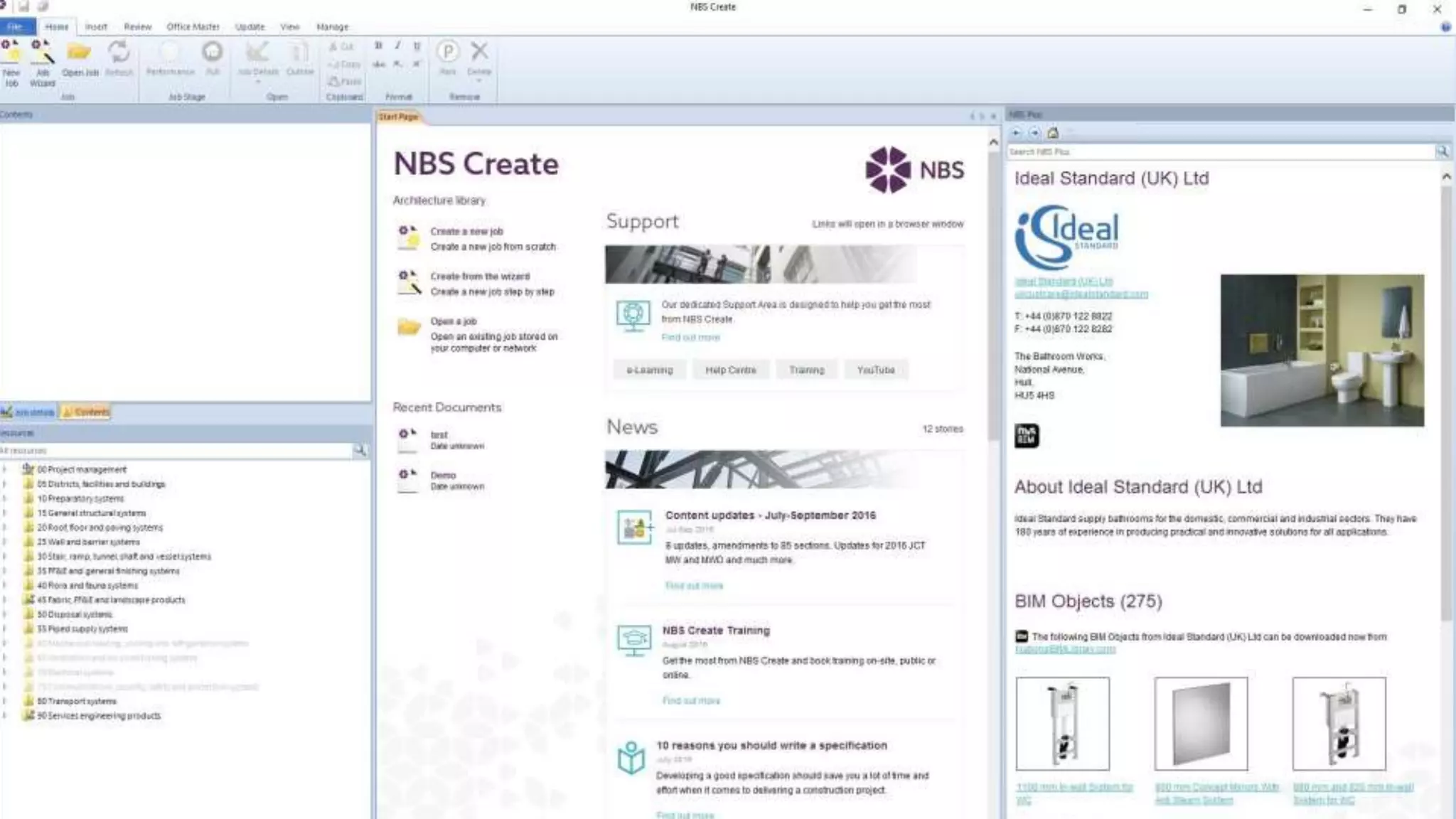This screenshot has width=1456, height=819.
Task: Toggle underline formatting in Format group
Action: point(417,45)
